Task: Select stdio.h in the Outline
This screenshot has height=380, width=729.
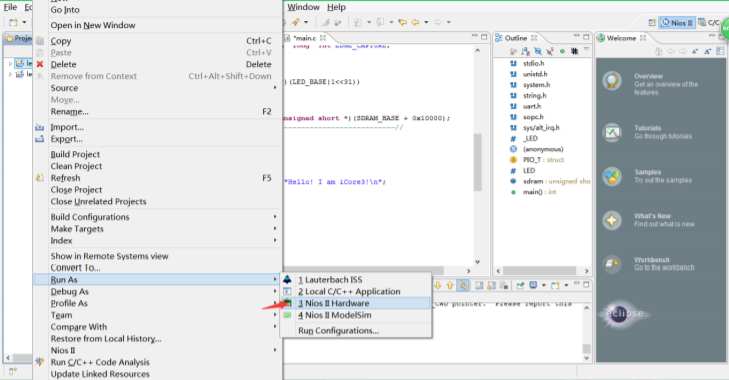Action: pos(533,63)
